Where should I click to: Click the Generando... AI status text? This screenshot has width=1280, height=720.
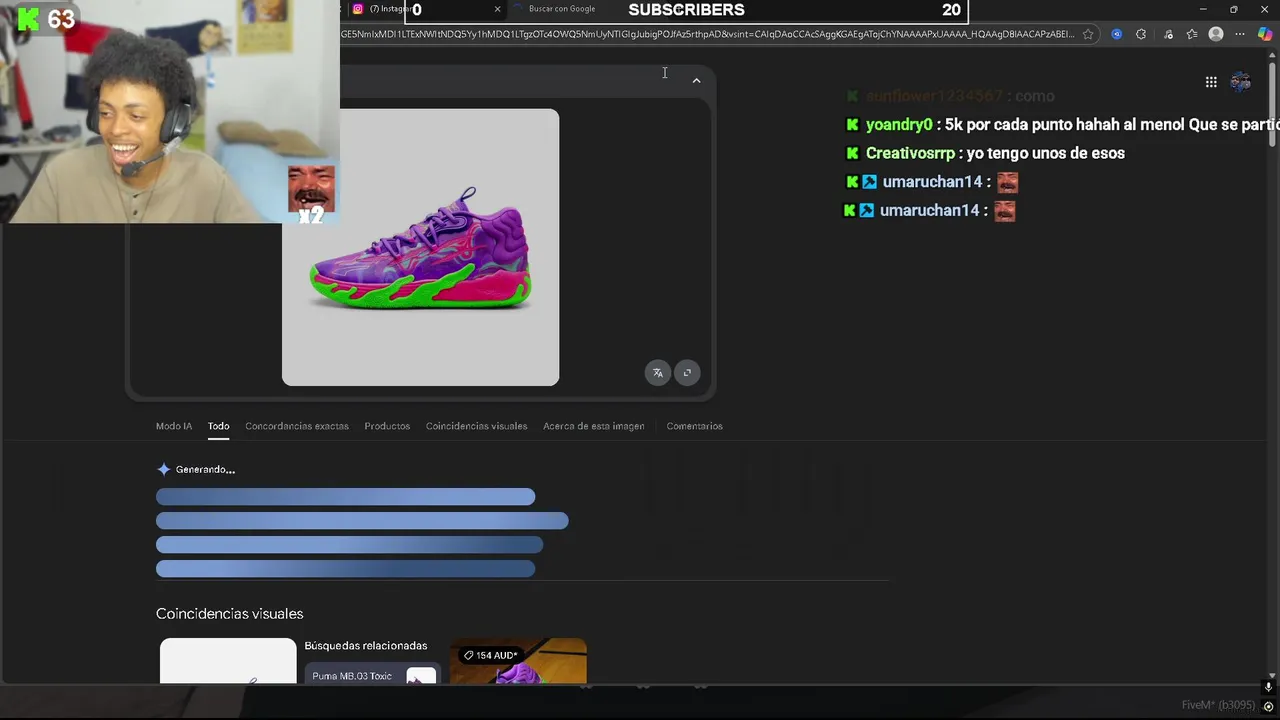205,469
